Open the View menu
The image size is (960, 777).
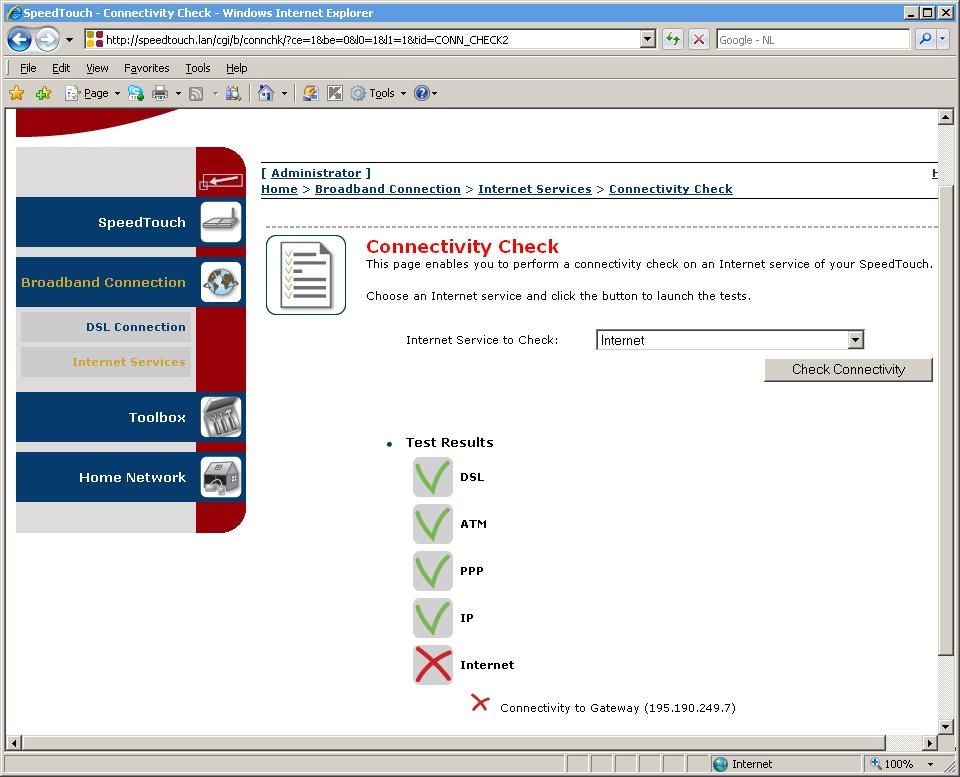coord(97,68)
